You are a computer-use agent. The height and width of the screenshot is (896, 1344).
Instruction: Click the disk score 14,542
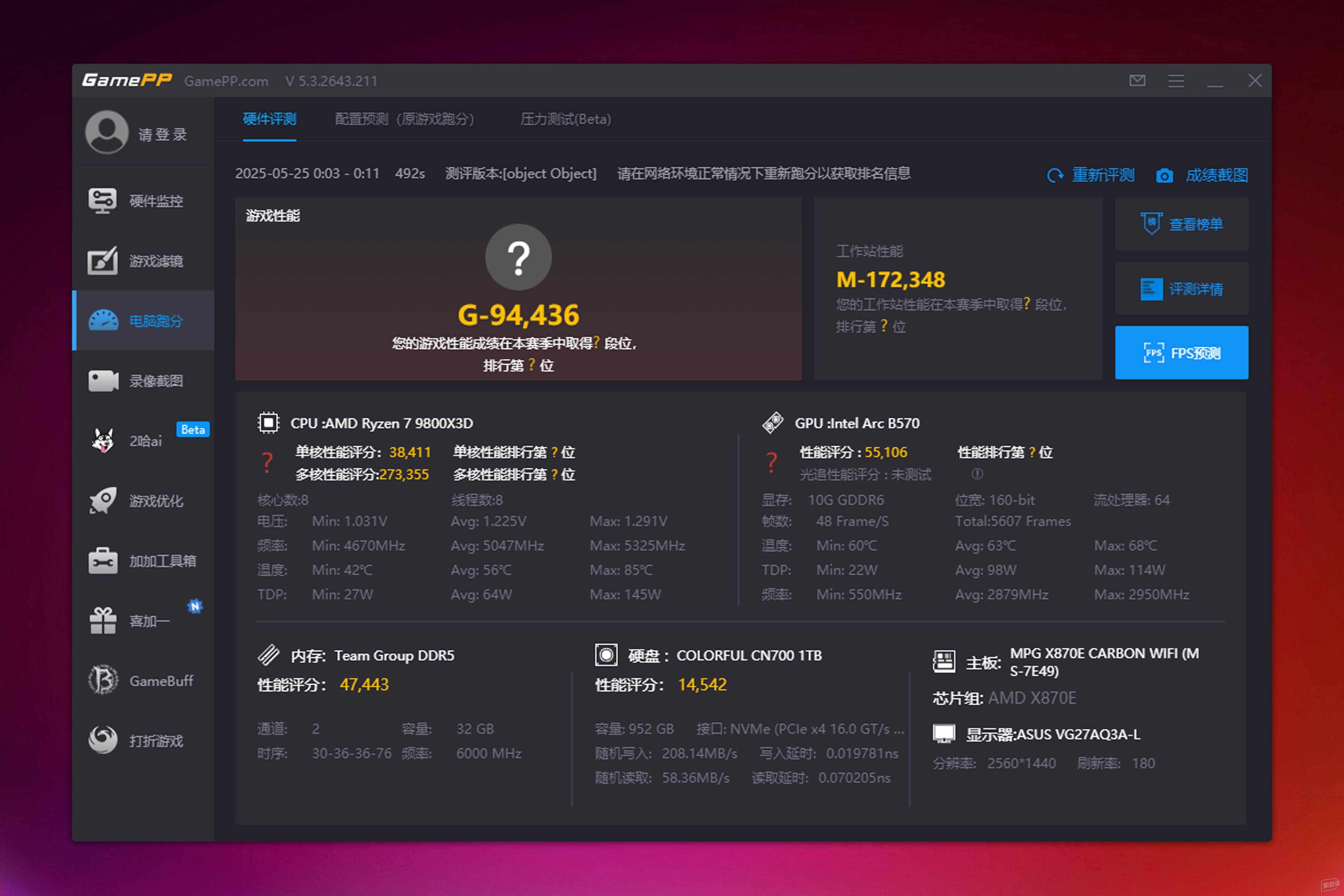point(702,685)
